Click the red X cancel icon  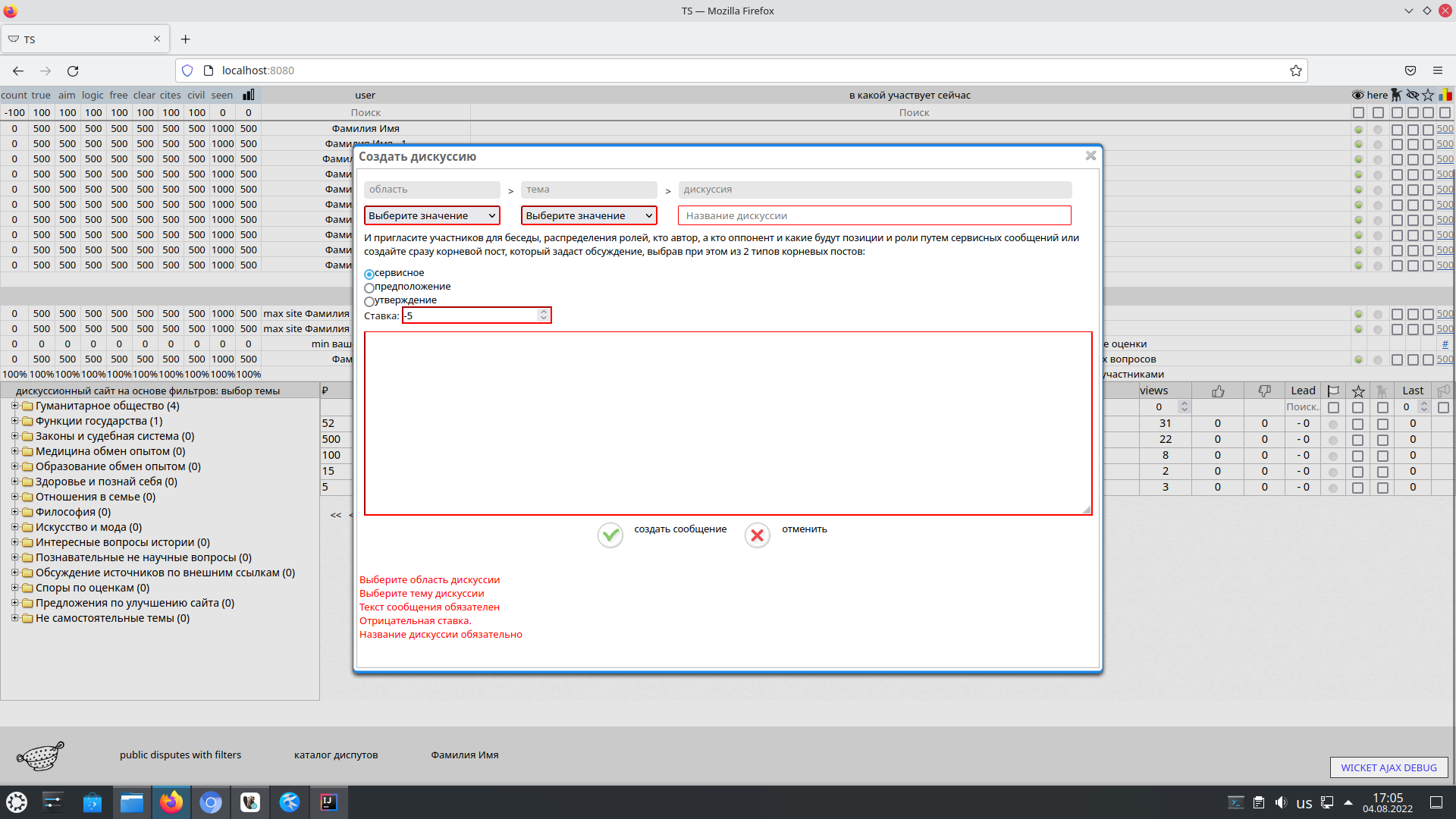coord(757,535)
